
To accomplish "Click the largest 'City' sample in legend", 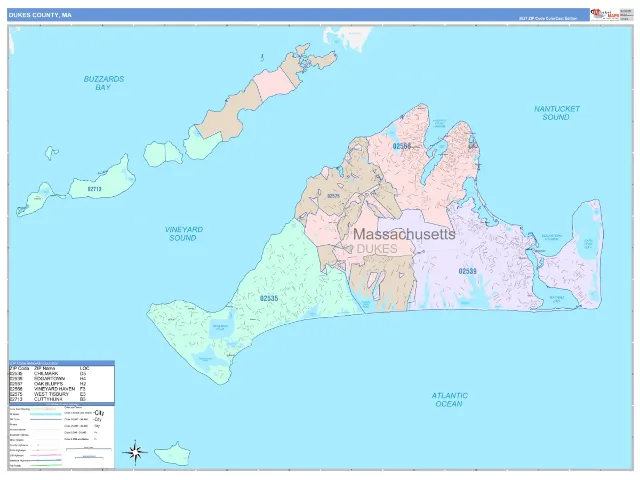I will 99,413.
